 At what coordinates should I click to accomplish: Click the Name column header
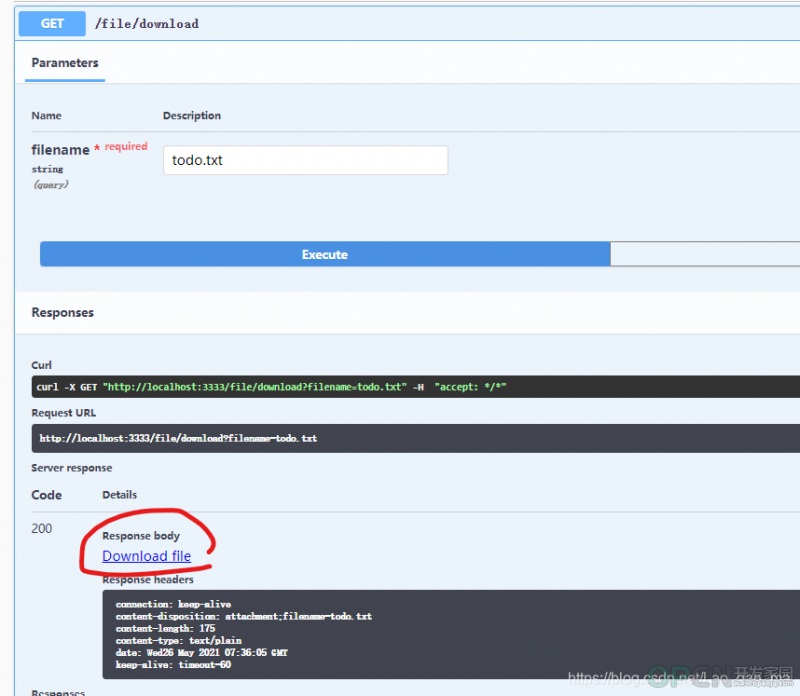pos(46,116)
